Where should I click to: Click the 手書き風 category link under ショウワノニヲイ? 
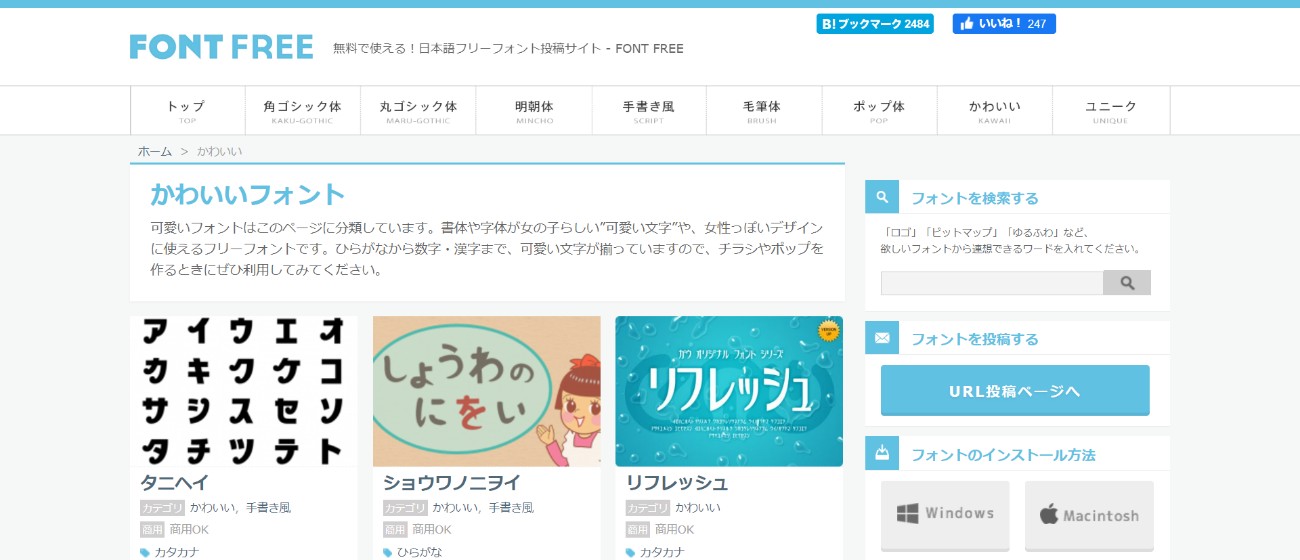[x=511, y=508]
